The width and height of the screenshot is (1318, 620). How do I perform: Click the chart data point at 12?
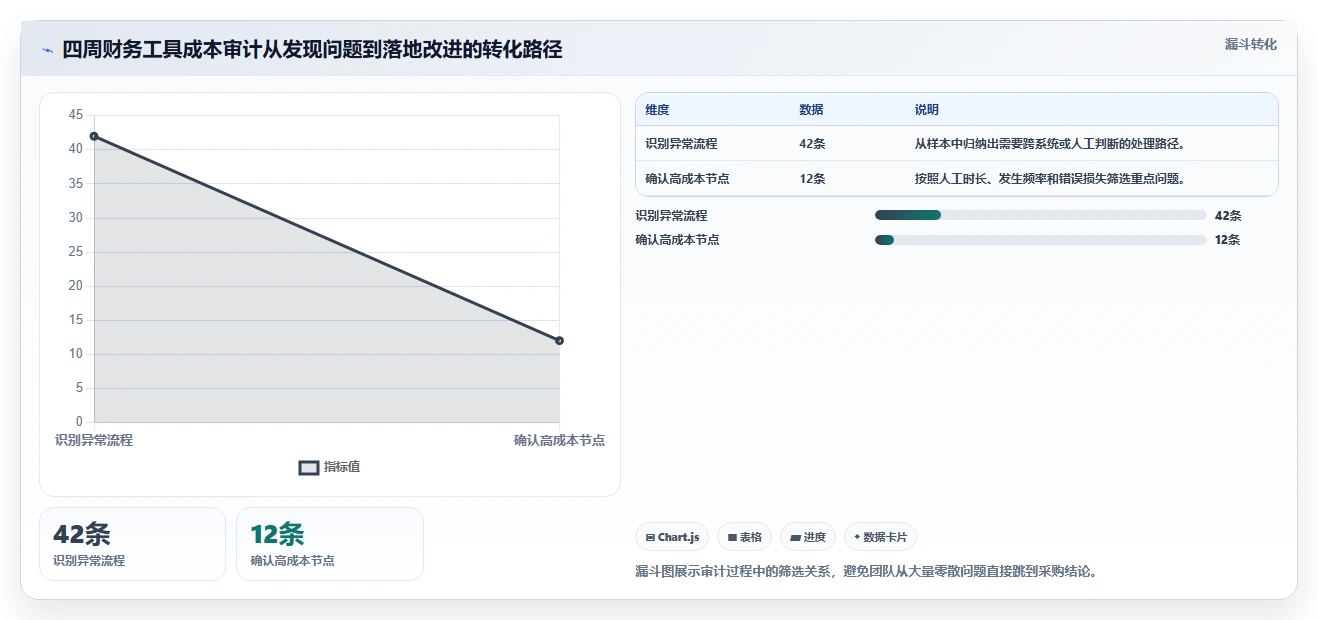coord(559,341)
